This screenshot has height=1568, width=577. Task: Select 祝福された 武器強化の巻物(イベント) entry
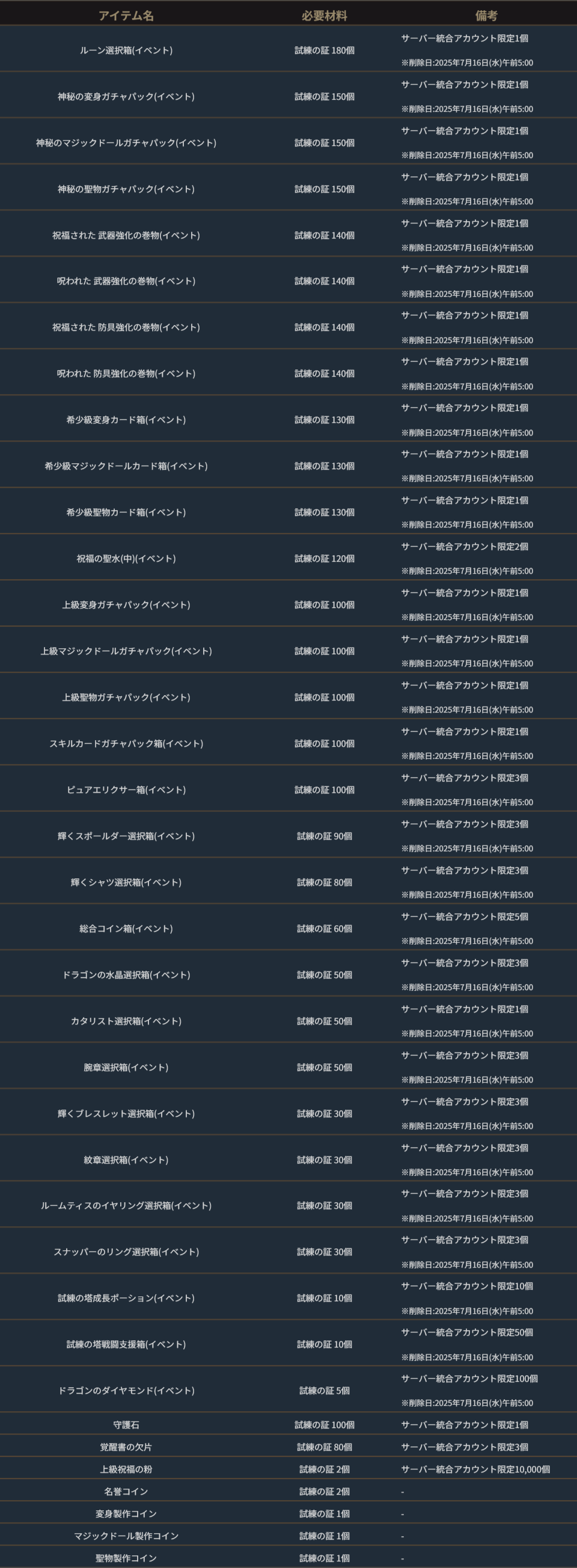click(126, 236)
